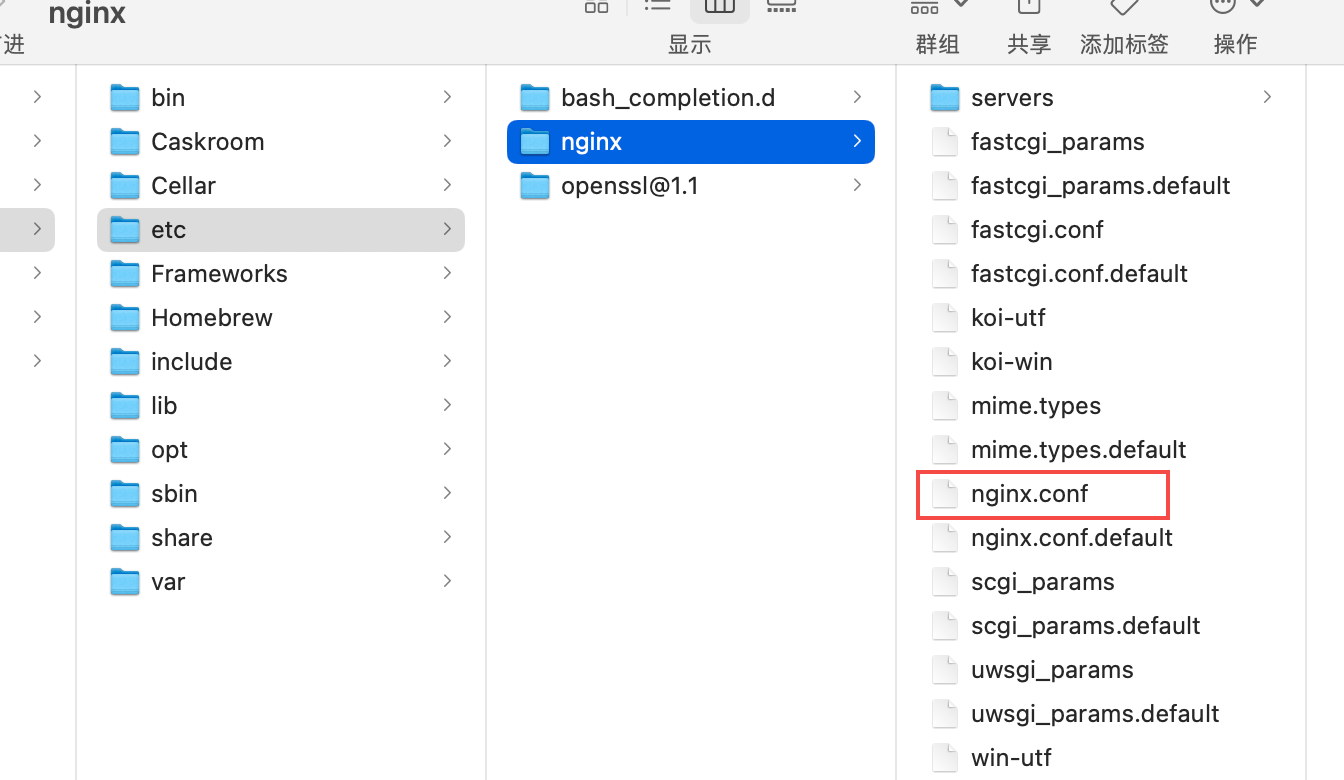
Task: Click the 添加标签 toolbar label
Action: (x=1124, y=44)
